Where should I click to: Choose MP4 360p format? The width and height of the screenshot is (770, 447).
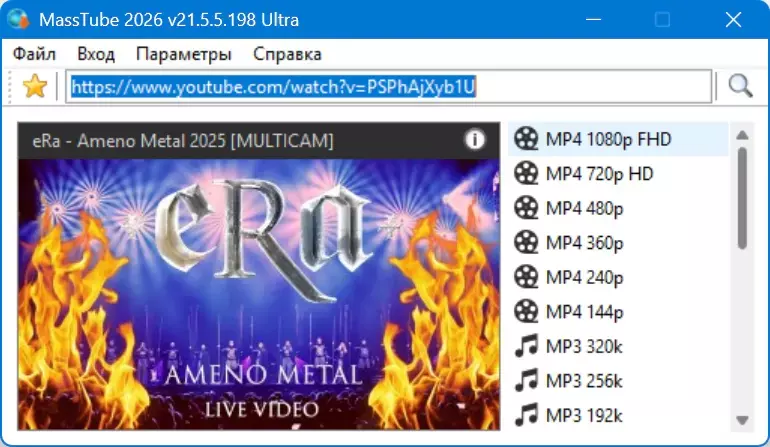[x=618, y=243]
